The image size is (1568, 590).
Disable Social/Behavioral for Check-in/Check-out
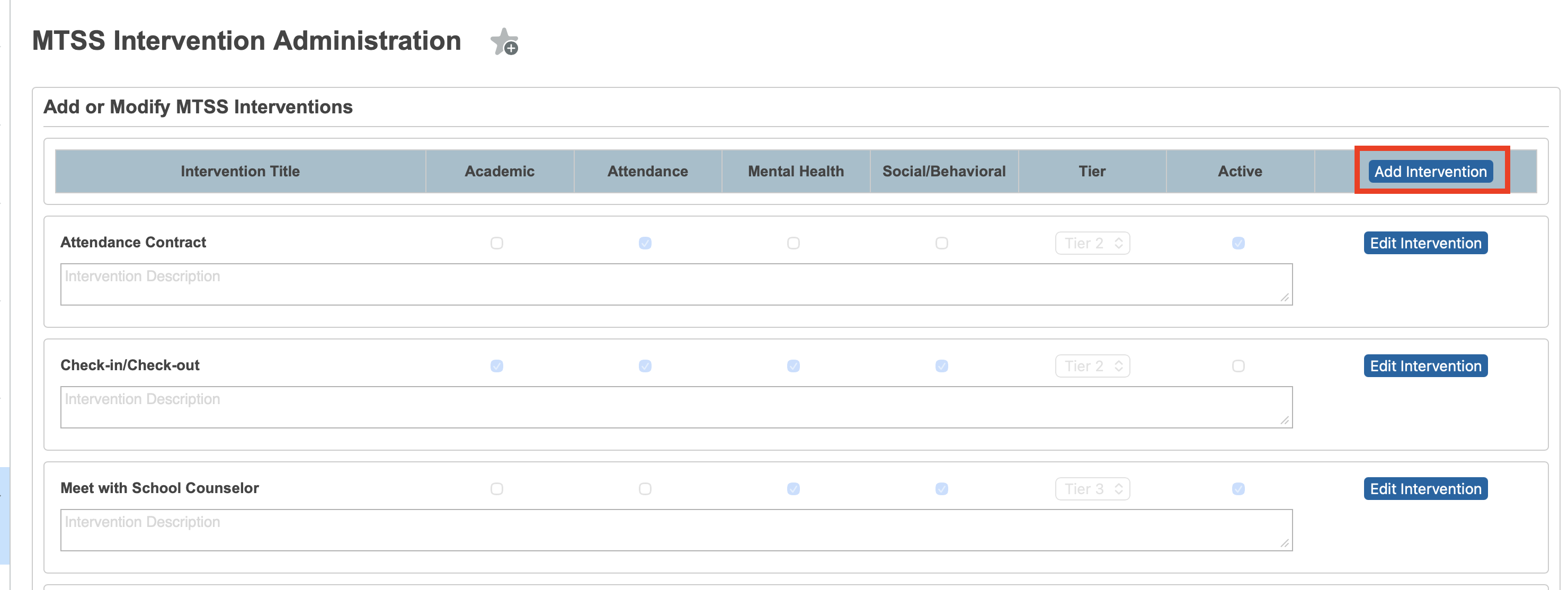(x=942, y=365)
